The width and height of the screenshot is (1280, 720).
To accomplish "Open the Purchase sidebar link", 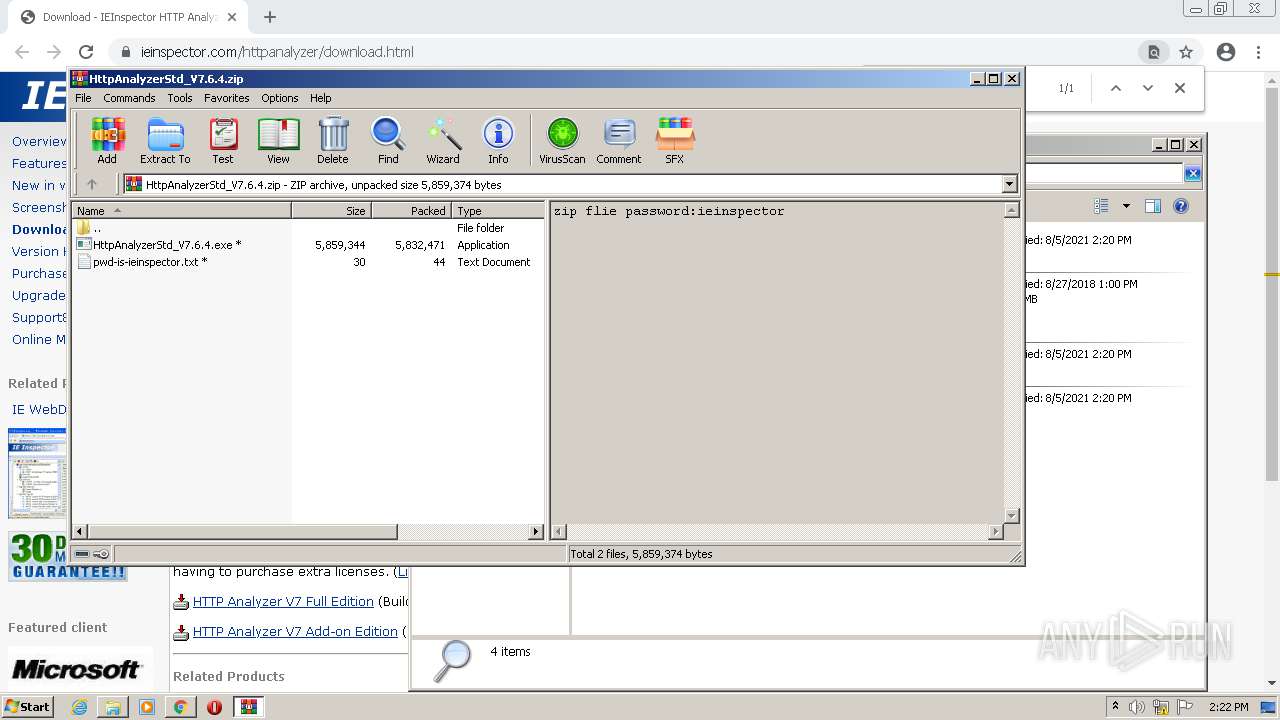I will pos(39,273).
